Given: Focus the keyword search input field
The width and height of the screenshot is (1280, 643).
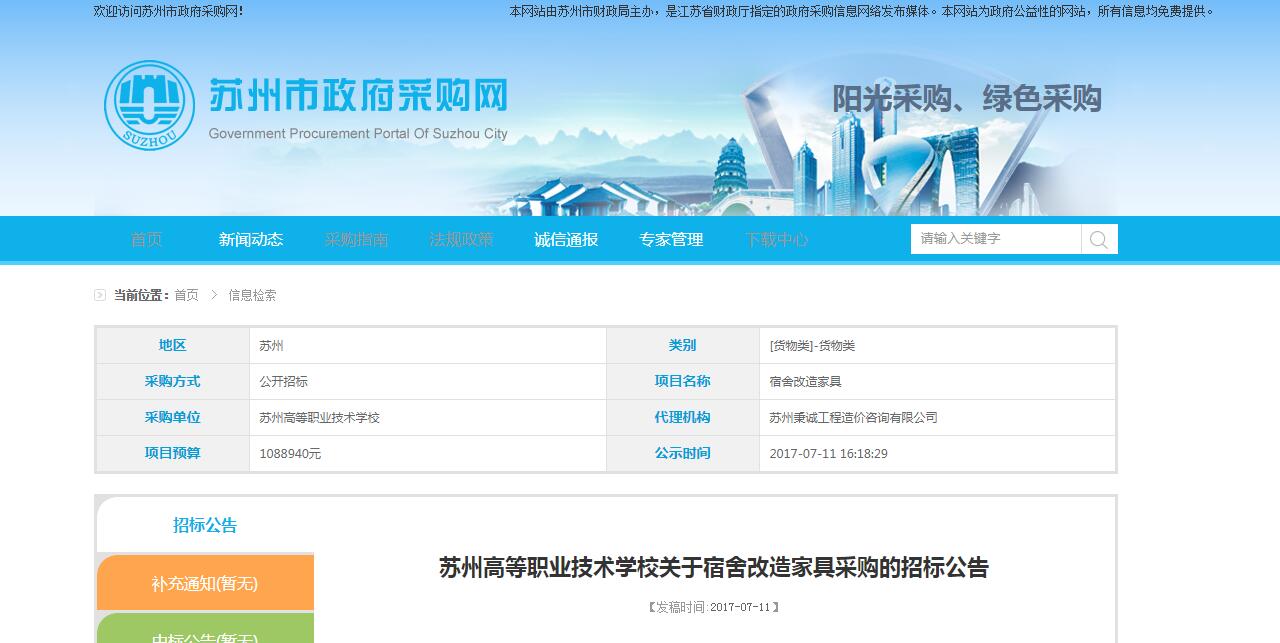Looking at the screenshot, I should pos(996,239).
